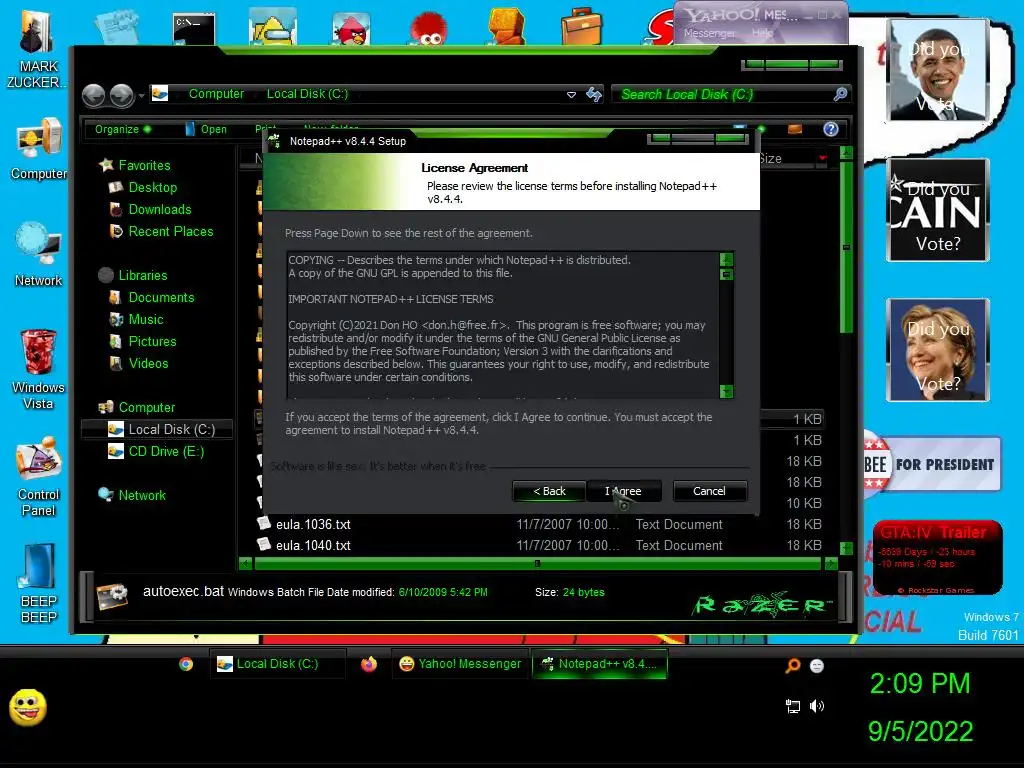Select the eula.1036.txt file
1024x768 pixels.
[x=313, y=524]
